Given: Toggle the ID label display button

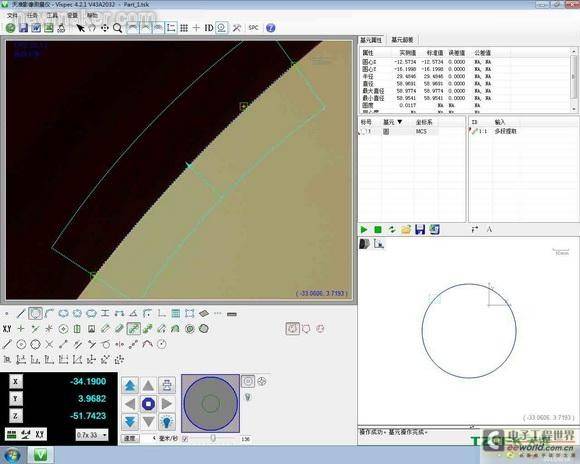Looking at the screenshot, I should click(209, 28).
